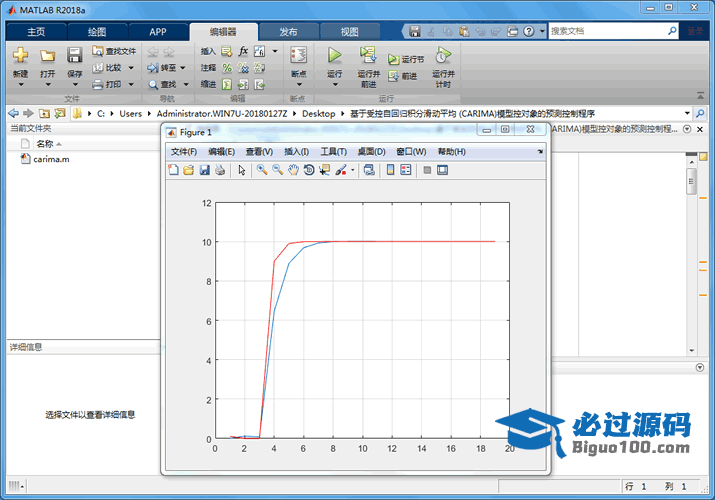Click the Breakpoints icon

coord(299,56)
